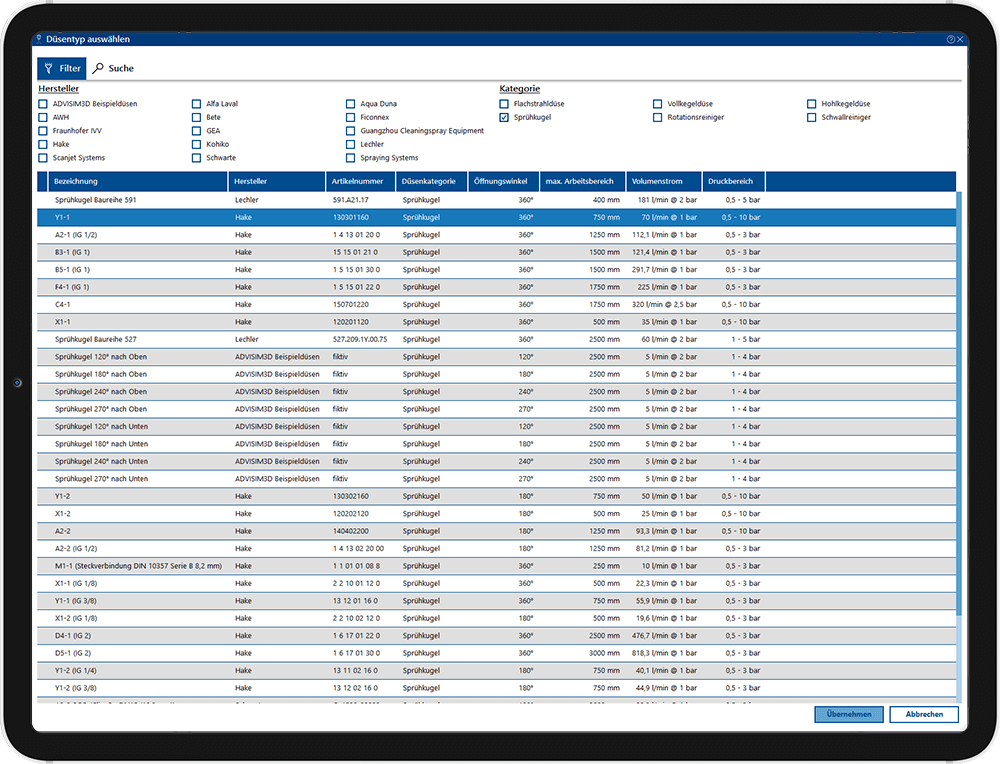Choose the row 'Sprühkugel Baureihe 527'
The image size is (1000, 764).
pos(497,339)
